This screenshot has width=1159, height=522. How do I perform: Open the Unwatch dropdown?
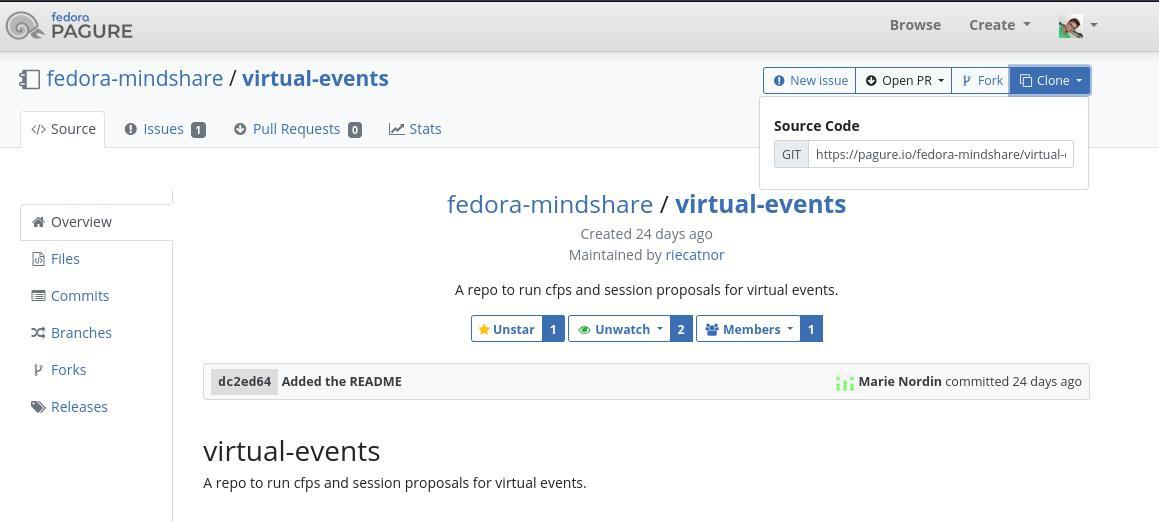[619, 329]
